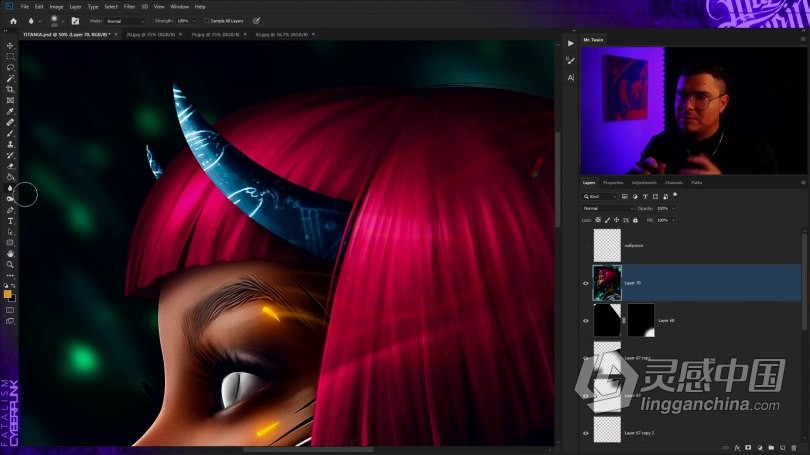Select the Eraser tool

tap(10, 166)
